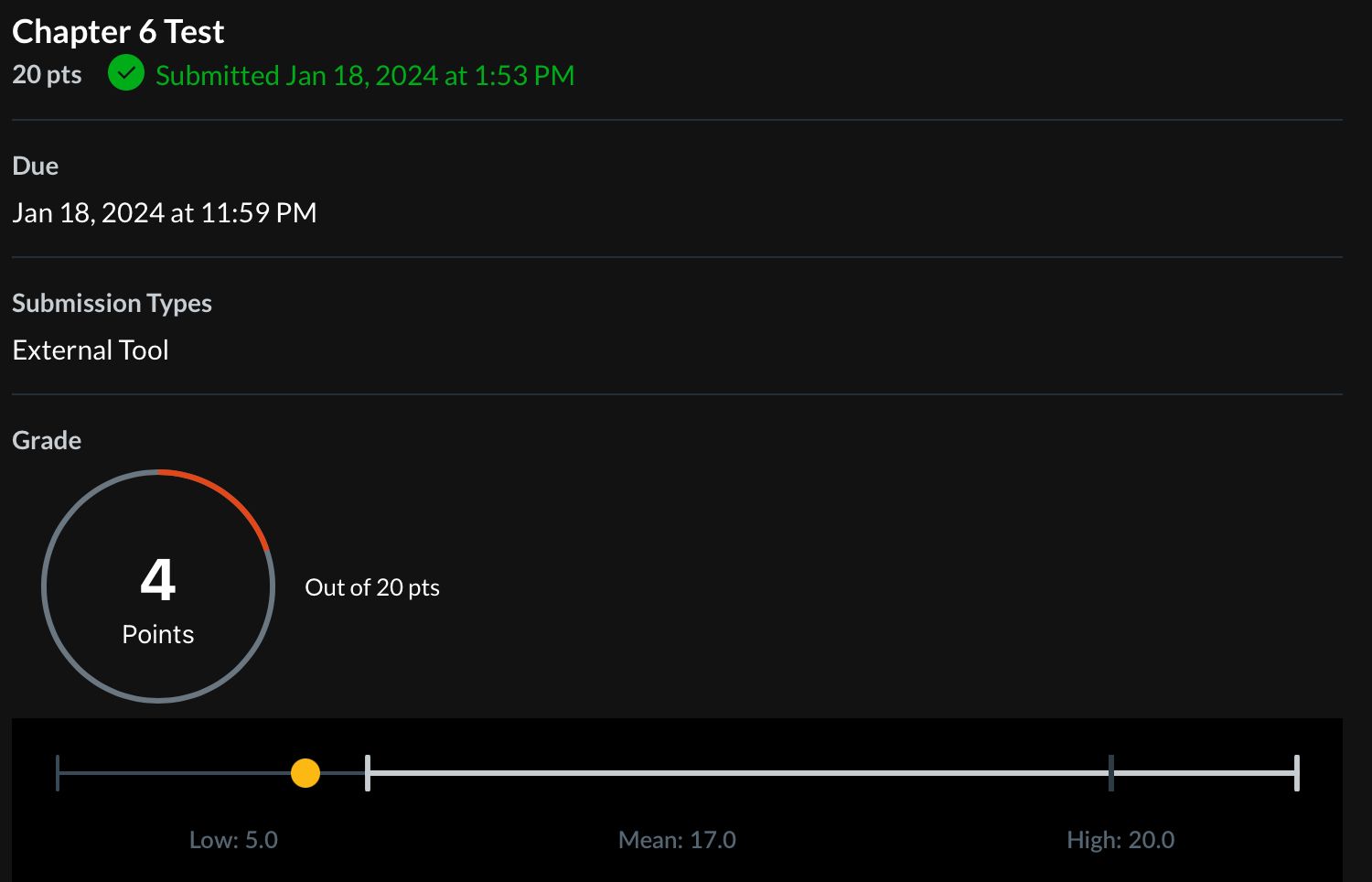Click the Points label inside grade circle
This screenshot has width=1372, height=882.
158,634
